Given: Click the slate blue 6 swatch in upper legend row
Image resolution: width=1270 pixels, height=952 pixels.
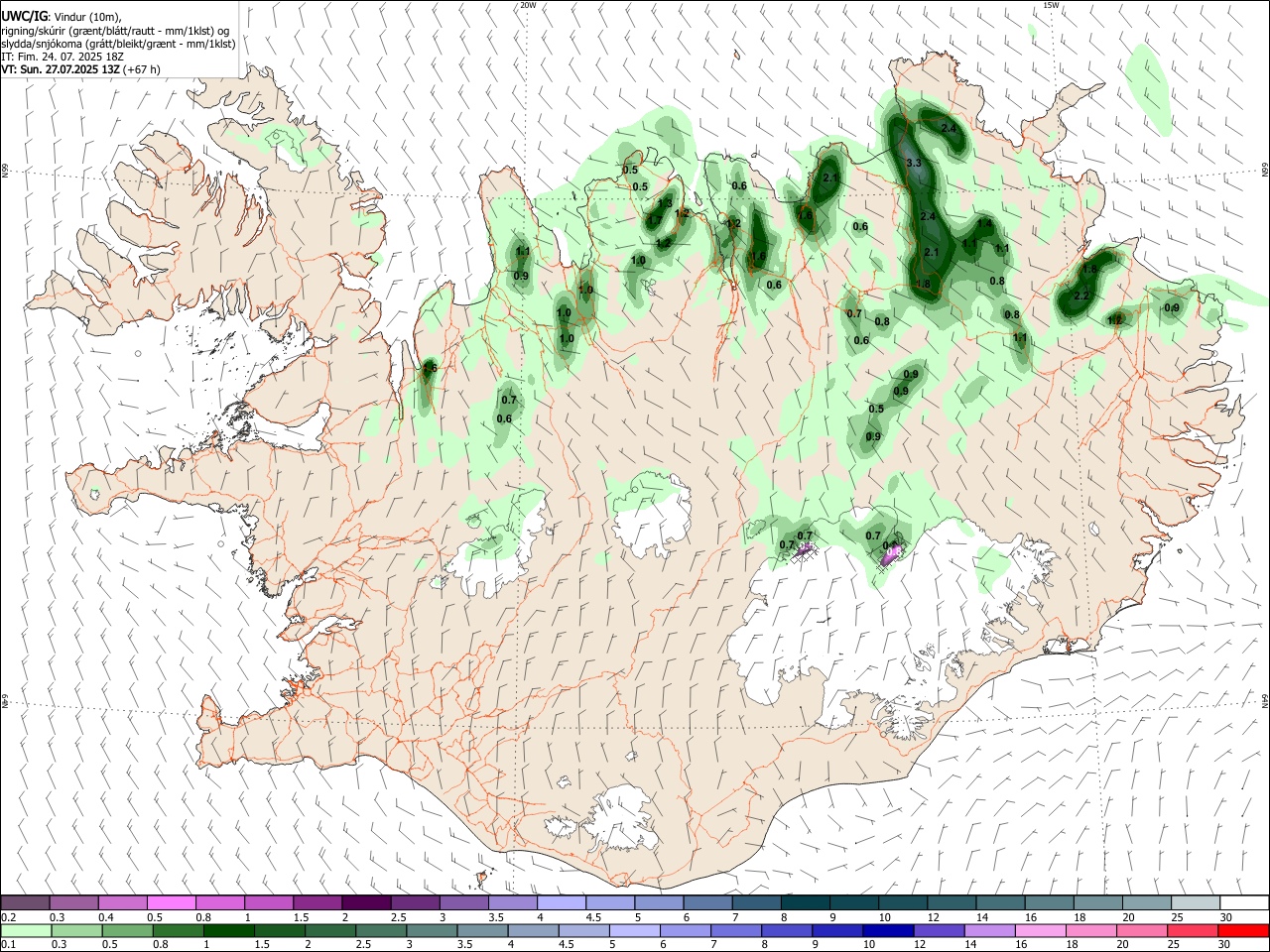Looking at the screenshot, I should [x=707, y=902].
